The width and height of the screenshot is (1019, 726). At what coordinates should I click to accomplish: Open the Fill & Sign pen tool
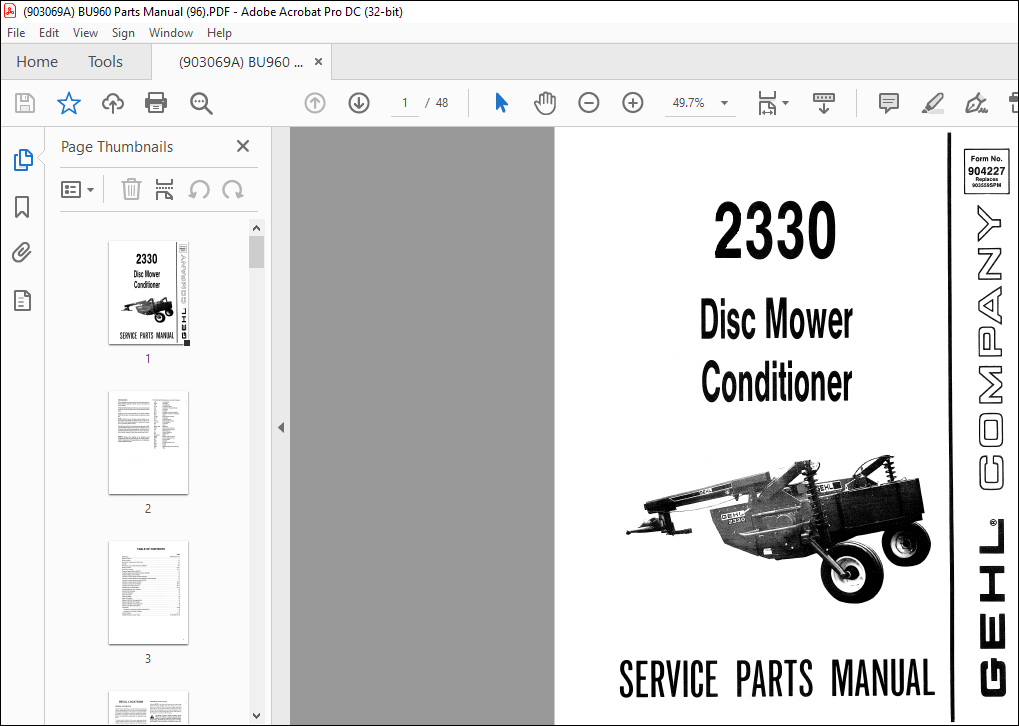tap(976, 103)
